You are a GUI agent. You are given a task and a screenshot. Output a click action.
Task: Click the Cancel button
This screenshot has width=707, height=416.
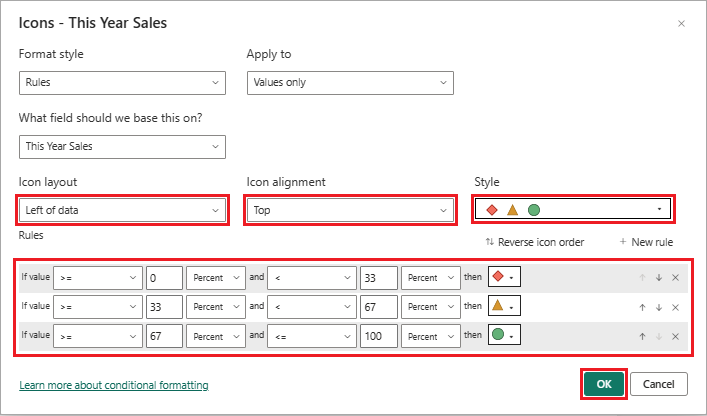pyautogui.click(x=659, y=384)
